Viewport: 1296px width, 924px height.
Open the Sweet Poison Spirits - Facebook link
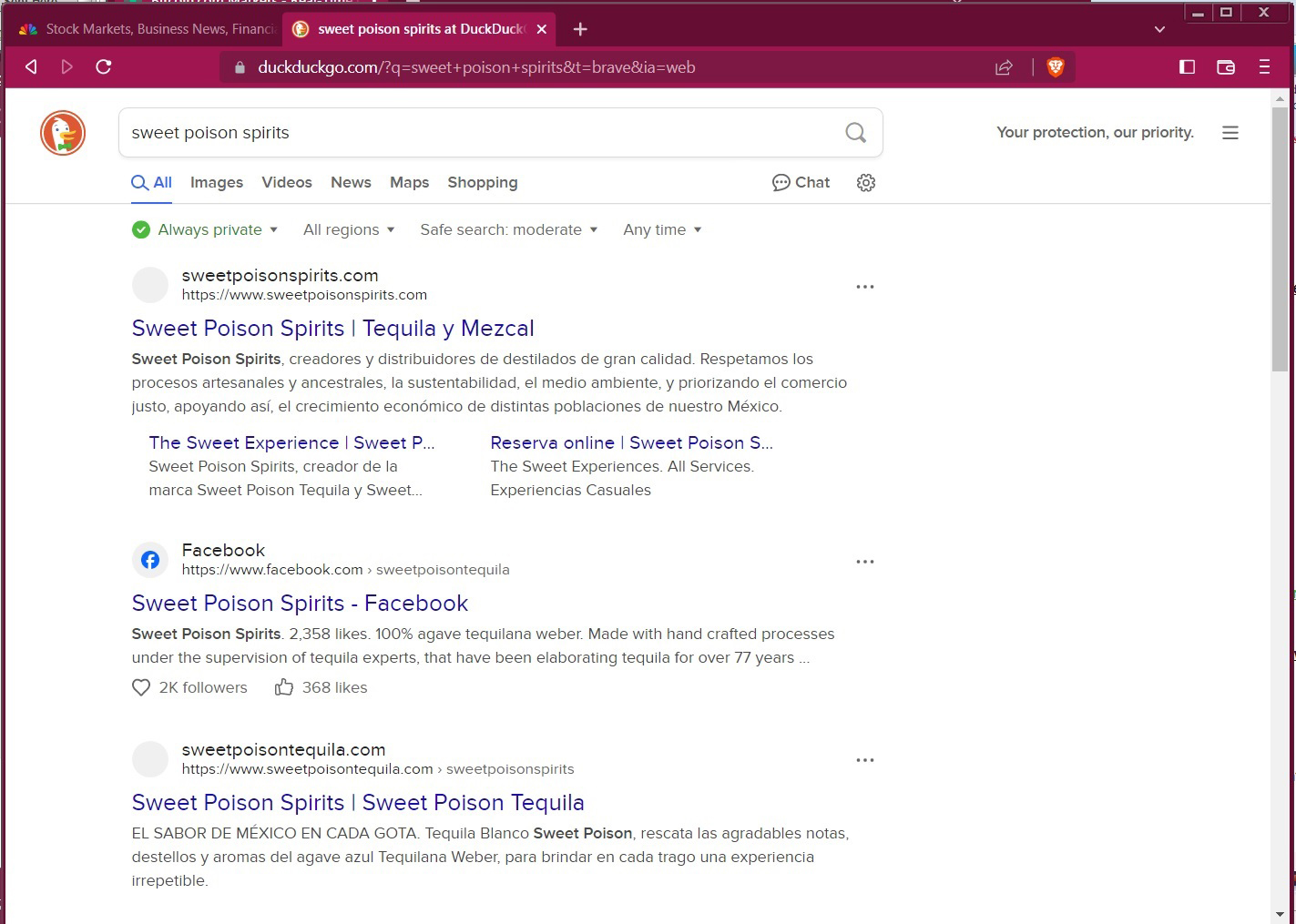point(300,604)
